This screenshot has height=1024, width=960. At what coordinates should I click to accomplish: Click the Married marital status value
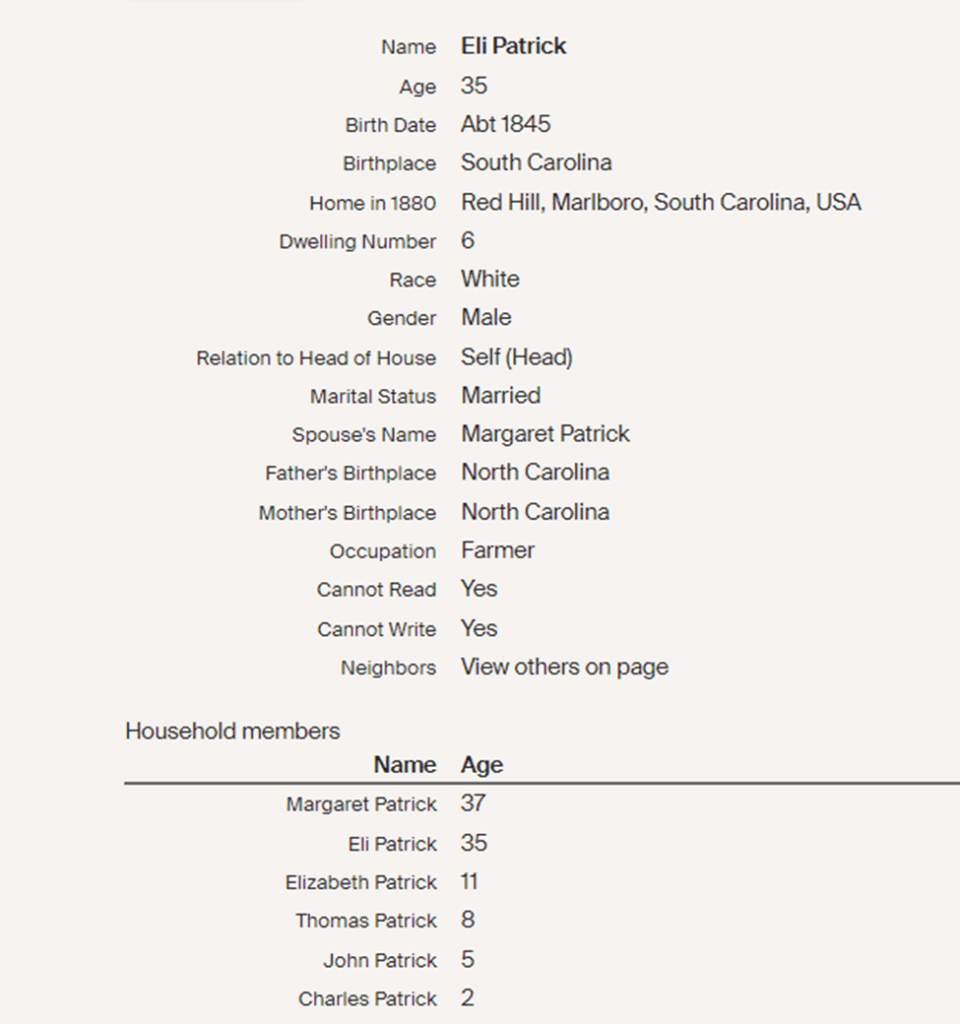(x=500, y=395)
